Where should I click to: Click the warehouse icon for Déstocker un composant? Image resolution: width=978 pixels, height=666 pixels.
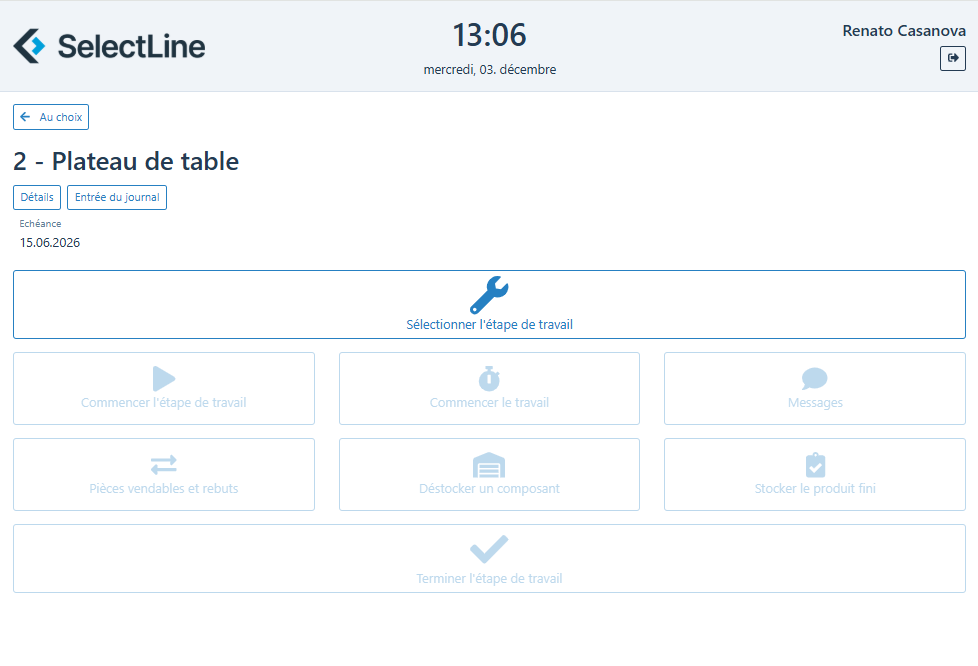[489, 465]
